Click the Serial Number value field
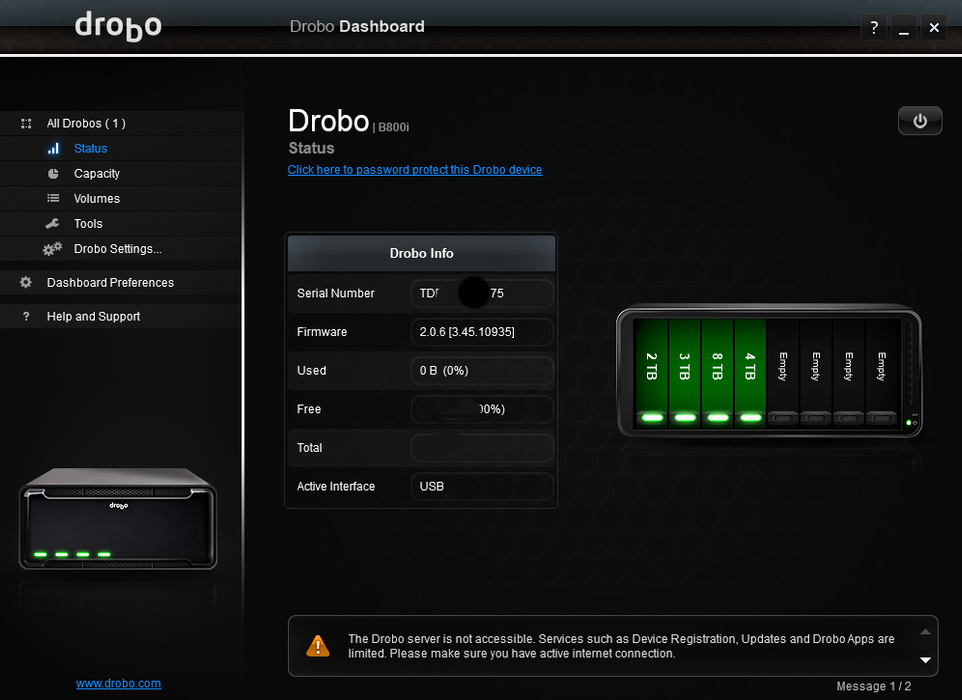Image resolution: width=962 pixels, height=700 pixels. pos(482,293)
